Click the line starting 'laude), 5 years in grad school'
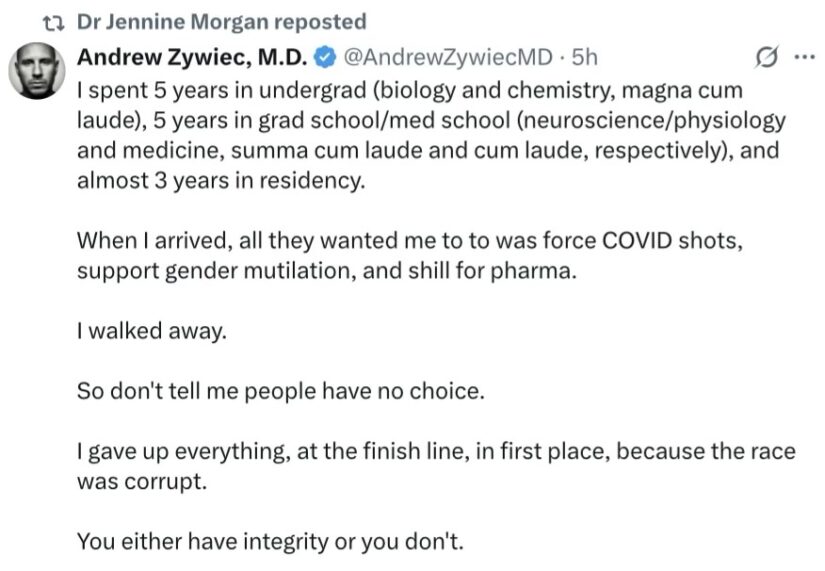The image size is (825, 571). point(431,121)
